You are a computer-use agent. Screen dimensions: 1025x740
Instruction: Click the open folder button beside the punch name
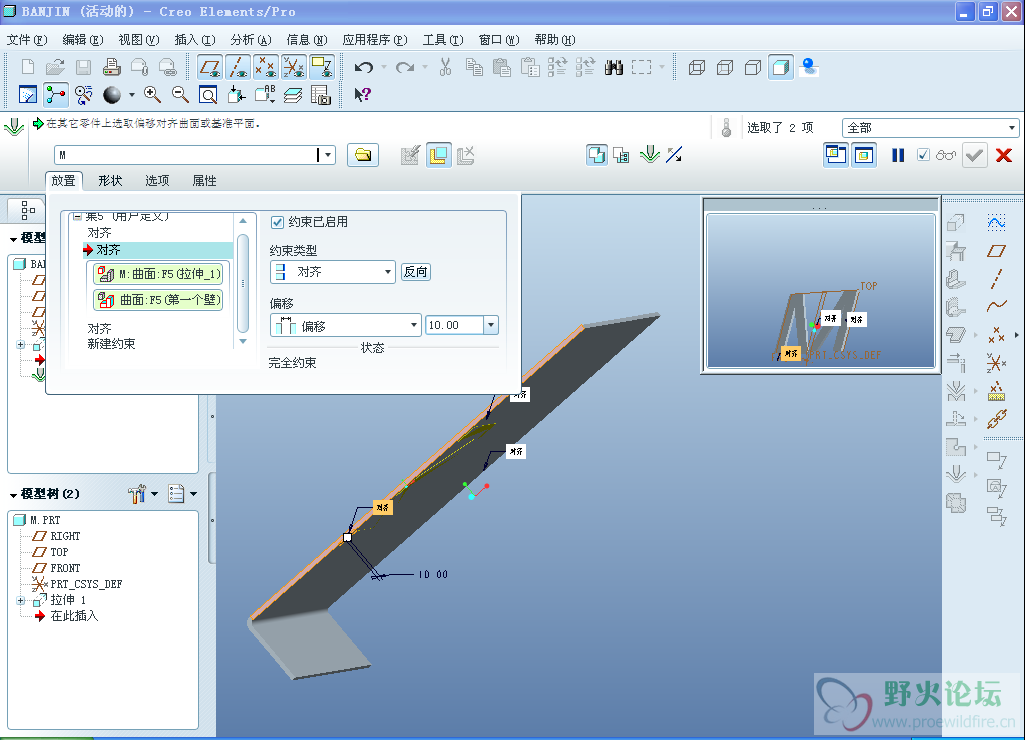coord(363,155)
